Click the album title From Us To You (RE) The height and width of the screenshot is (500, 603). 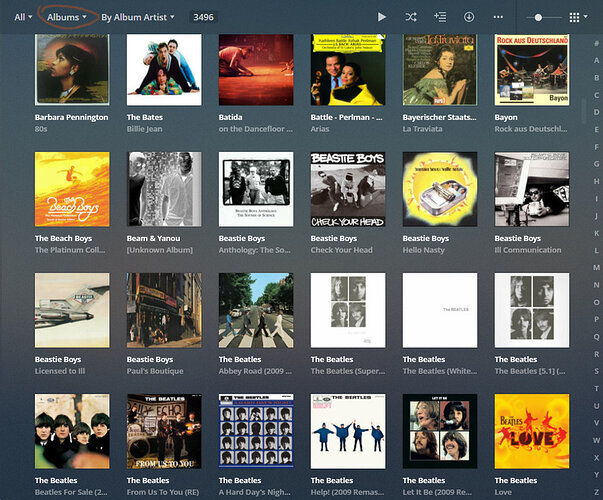pos(163,492)
